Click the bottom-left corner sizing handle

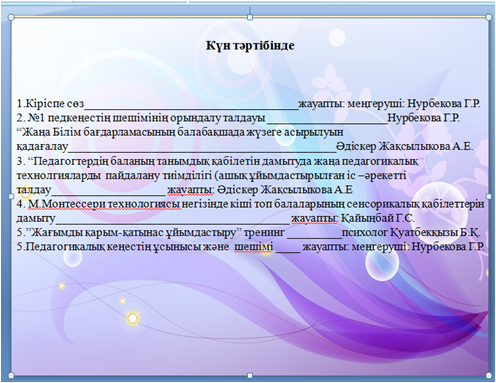(11, 376)
